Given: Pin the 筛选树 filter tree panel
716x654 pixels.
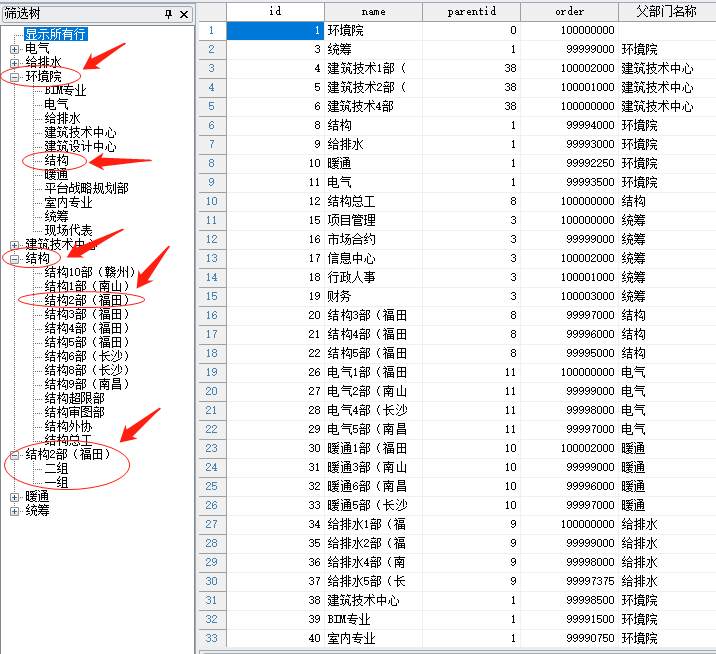Looking at the screenshot, I should [168, 14].
